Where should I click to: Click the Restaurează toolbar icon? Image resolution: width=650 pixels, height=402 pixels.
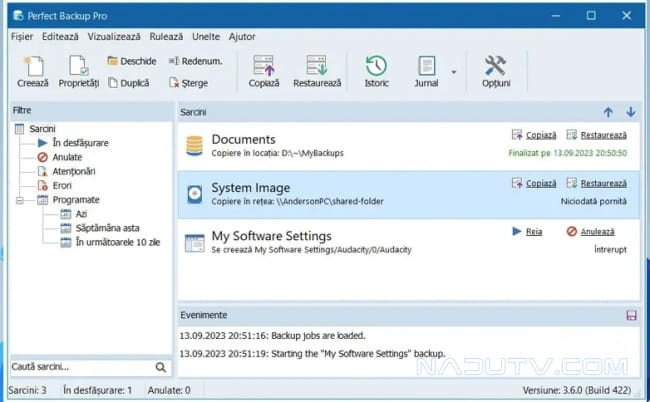[317, 71]
